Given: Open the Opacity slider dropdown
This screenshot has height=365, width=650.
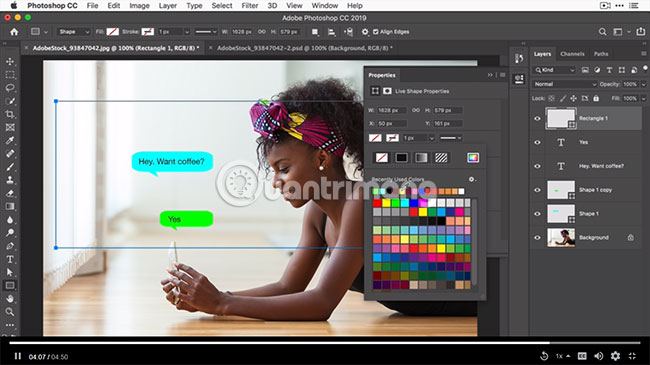Looking at the screenshot, I should point(643,84).
